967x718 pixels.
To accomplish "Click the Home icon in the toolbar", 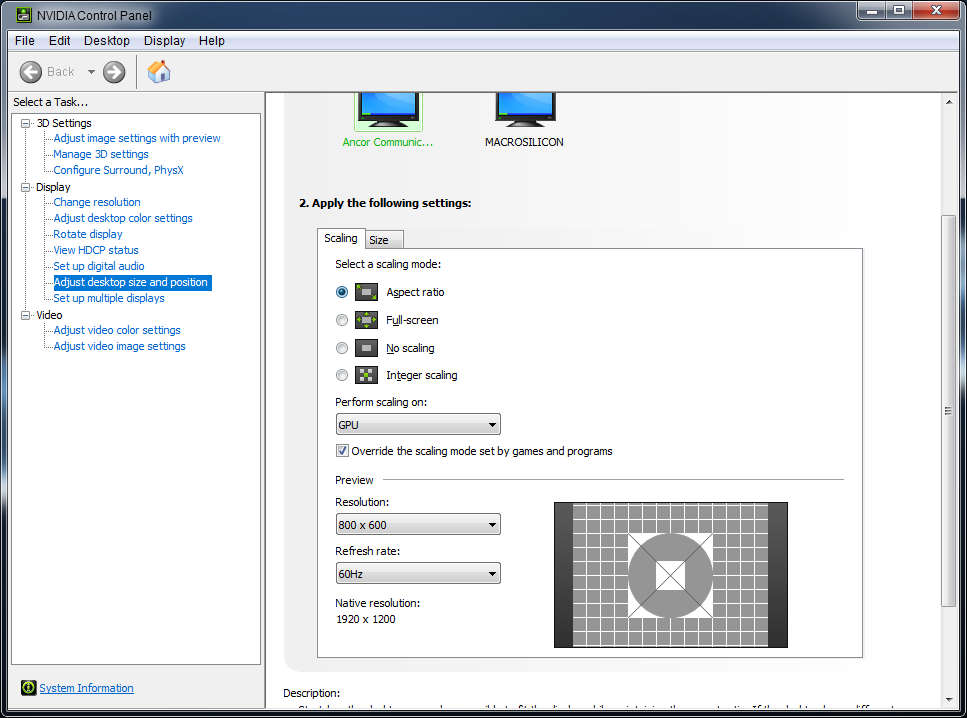I will 159,71.
